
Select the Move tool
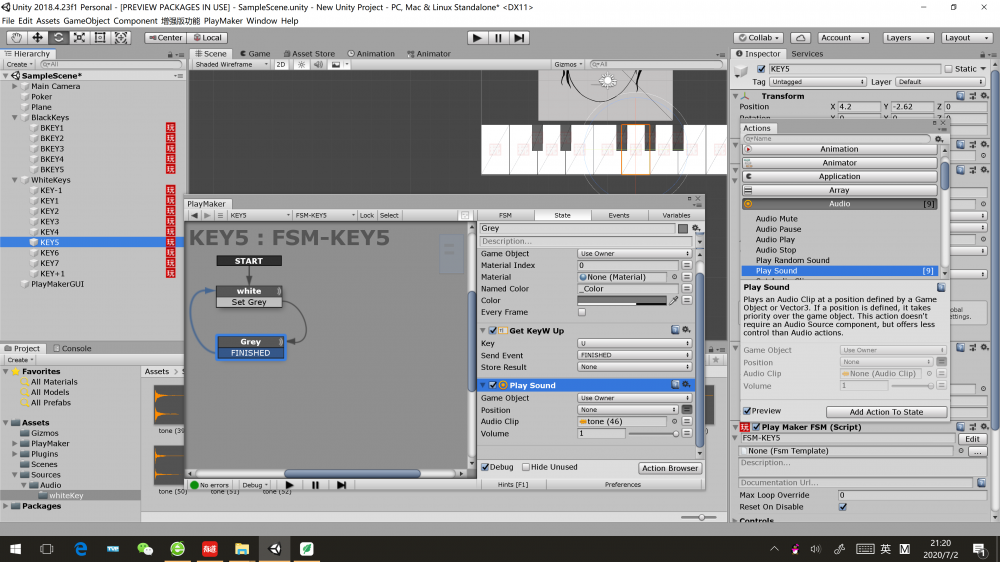[x=37, y=38]
